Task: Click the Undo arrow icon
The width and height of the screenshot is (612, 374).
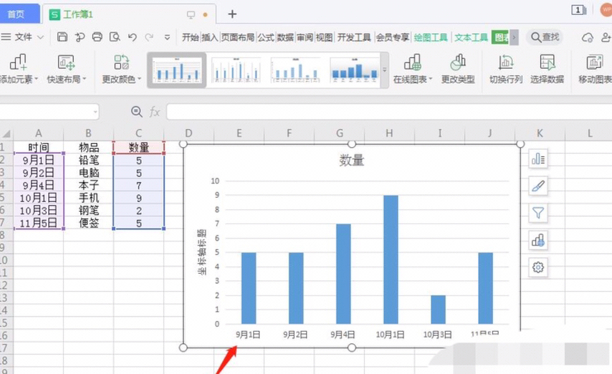Action: (132, 37)
